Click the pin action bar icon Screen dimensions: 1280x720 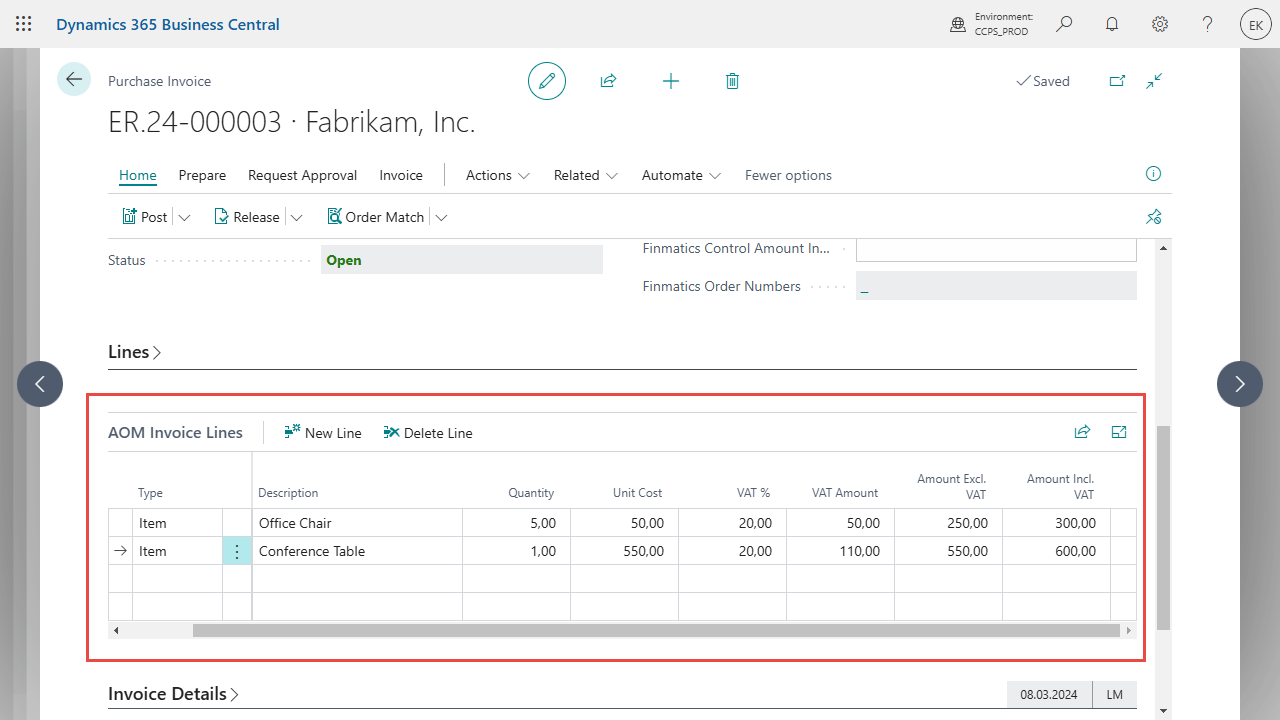(x=1154, y=217)
